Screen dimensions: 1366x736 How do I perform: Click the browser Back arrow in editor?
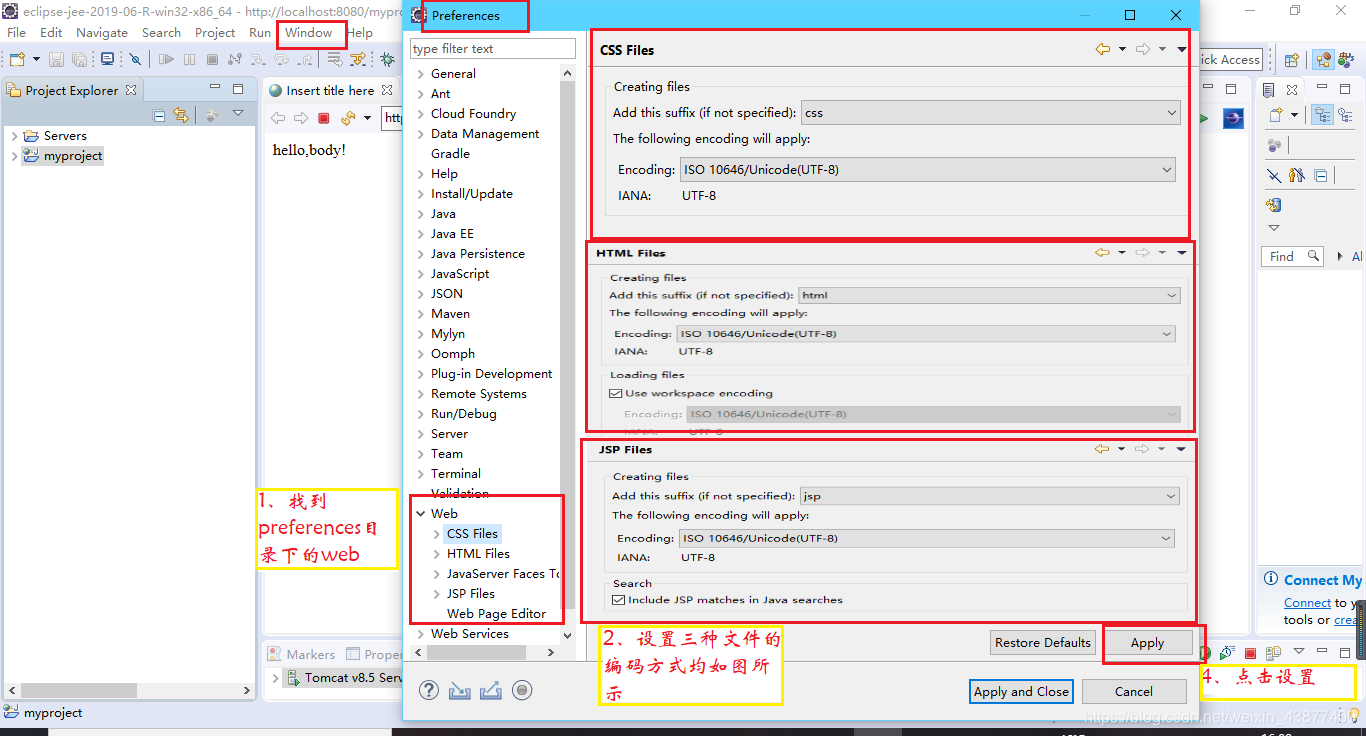pyautogui.click(x=278, y=118)
